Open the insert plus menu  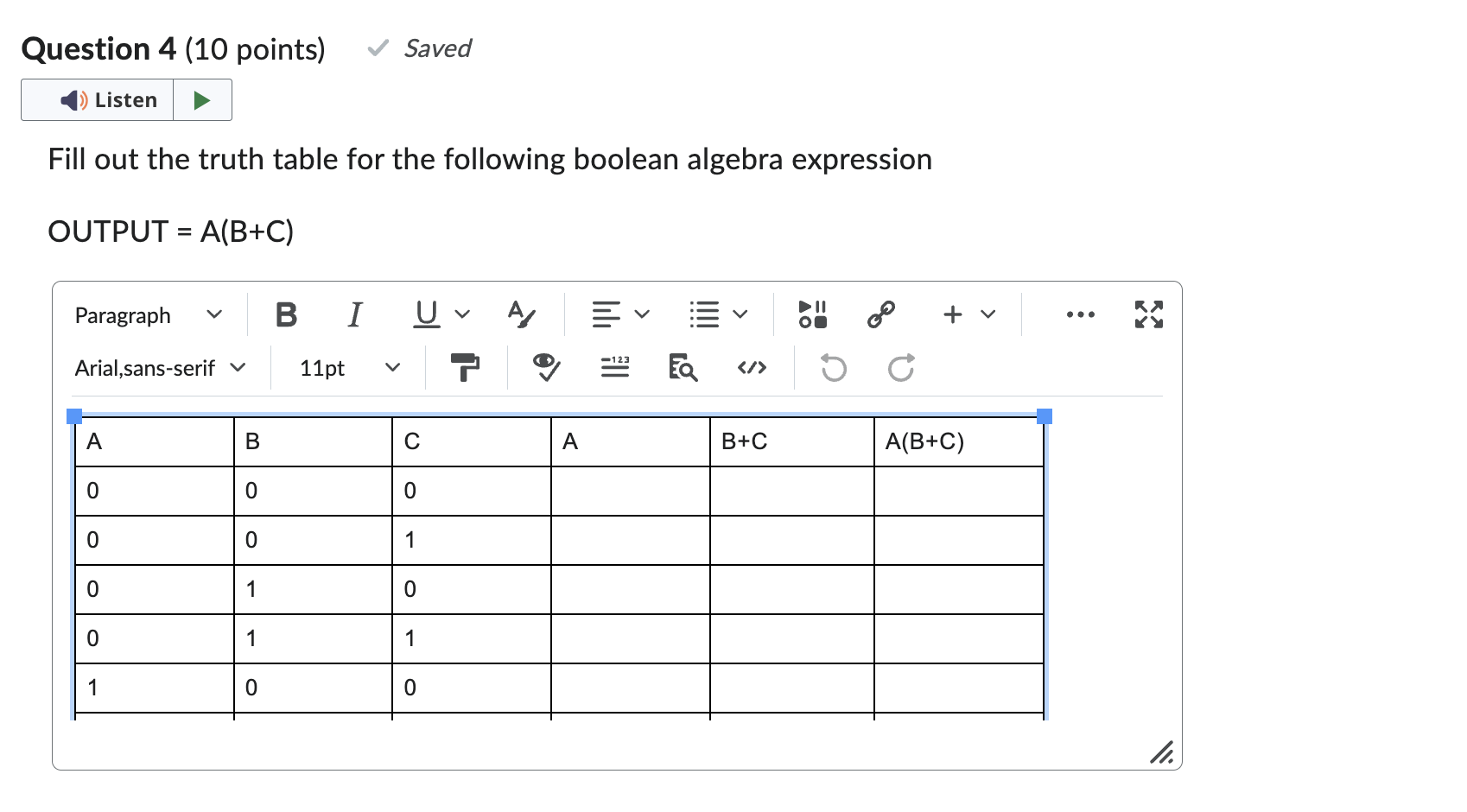[968, 314]
